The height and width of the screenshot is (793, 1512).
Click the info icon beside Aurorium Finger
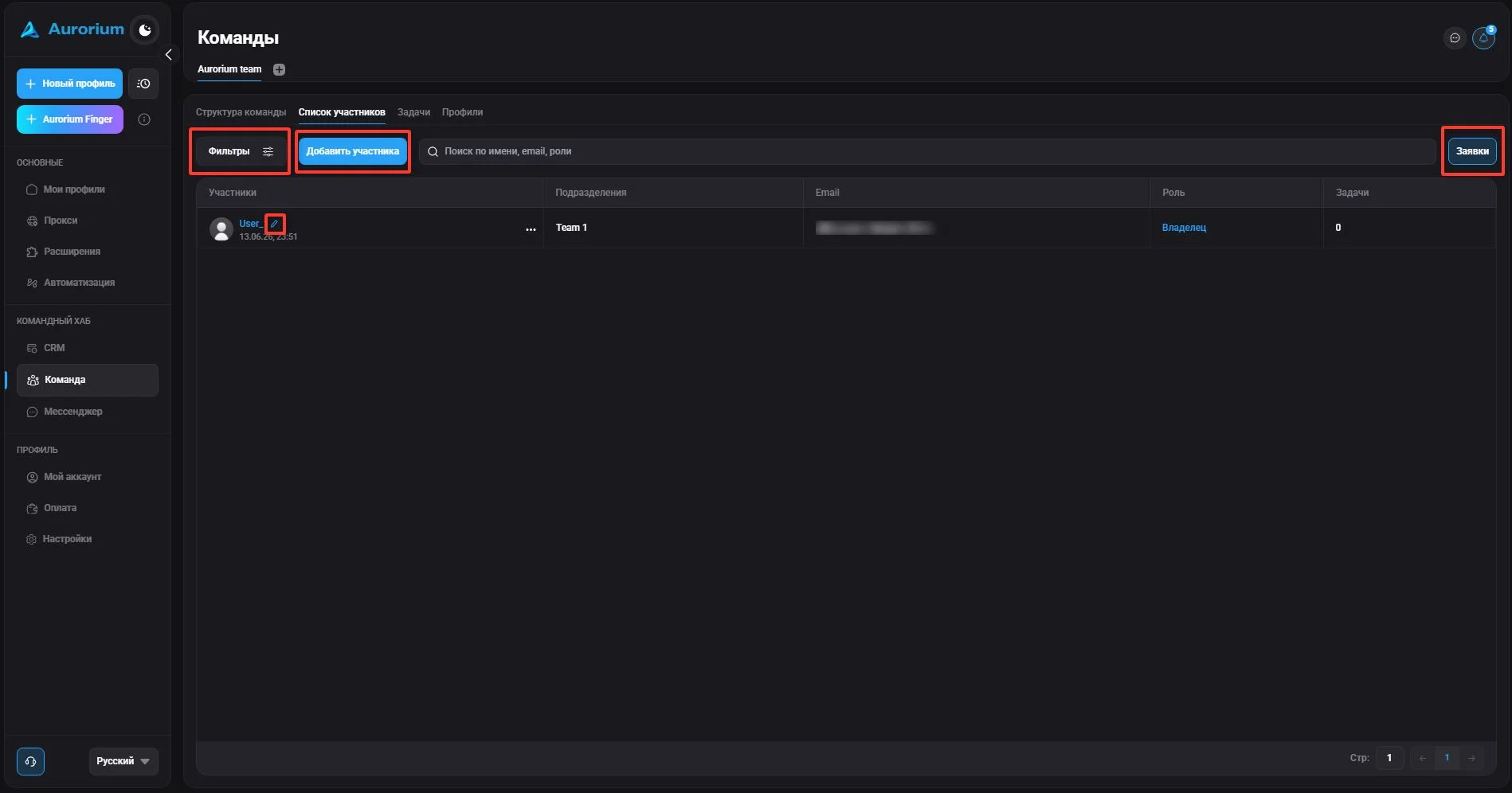[144, 119]
